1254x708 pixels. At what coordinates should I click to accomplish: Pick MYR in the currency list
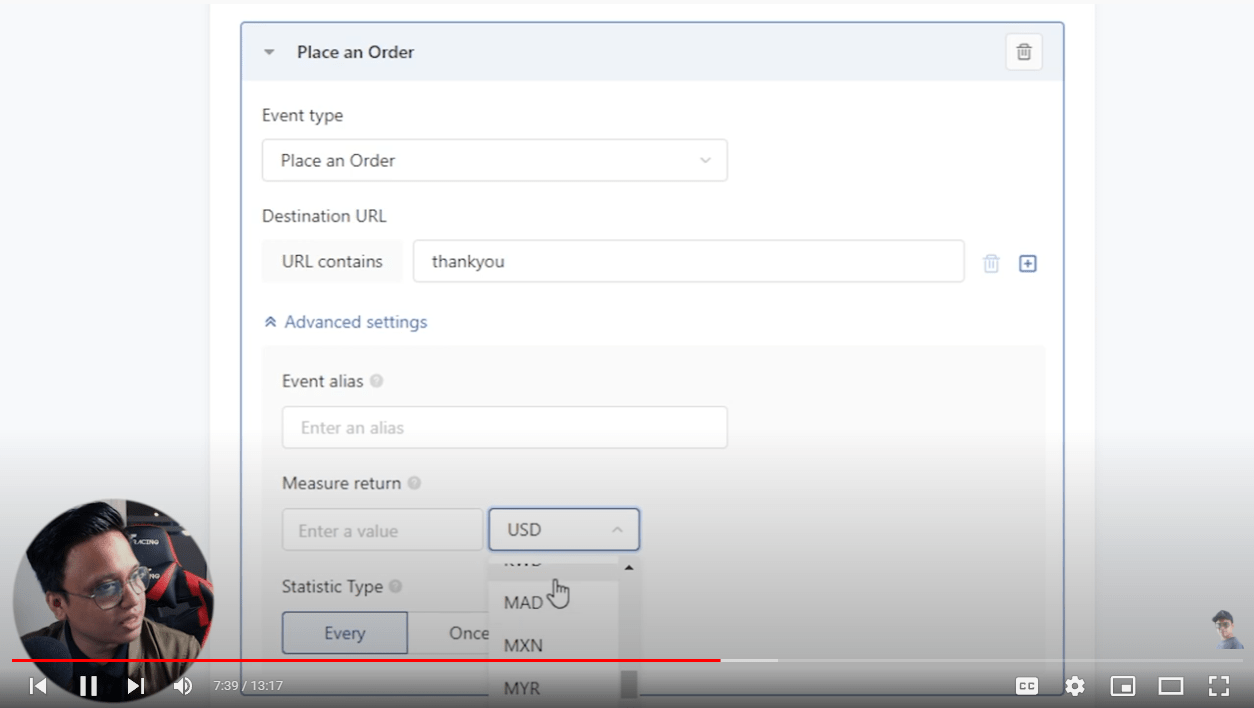pos(522,688)
